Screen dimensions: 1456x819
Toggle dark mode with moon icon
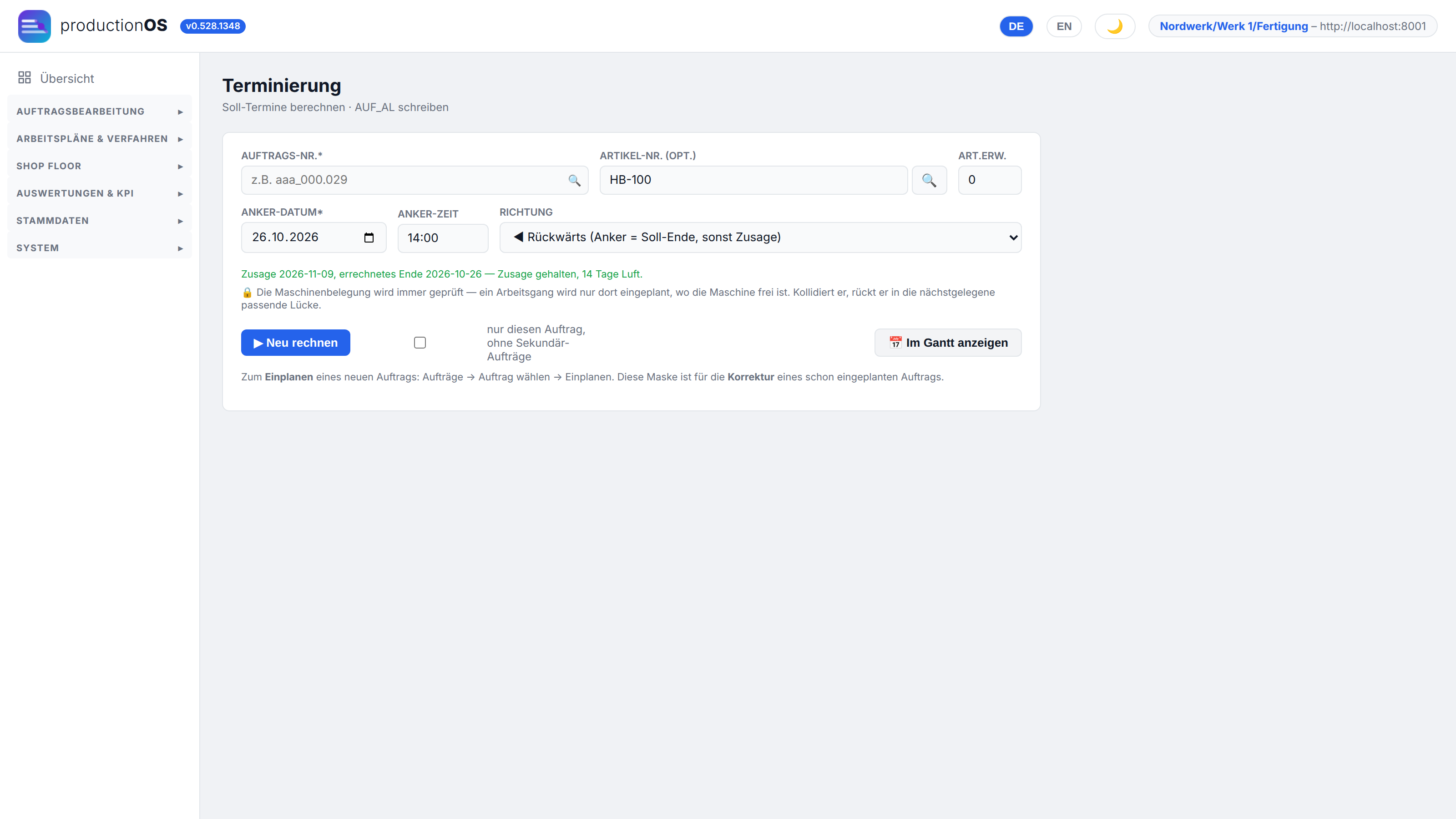1115,26
